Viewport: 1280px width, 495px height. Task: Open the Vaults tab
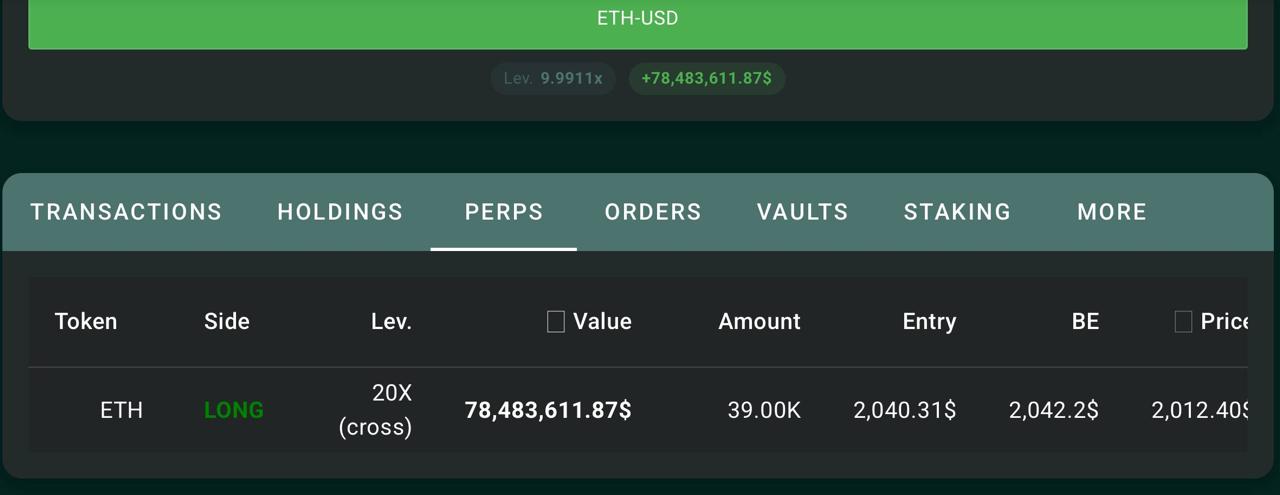(802, 212)
